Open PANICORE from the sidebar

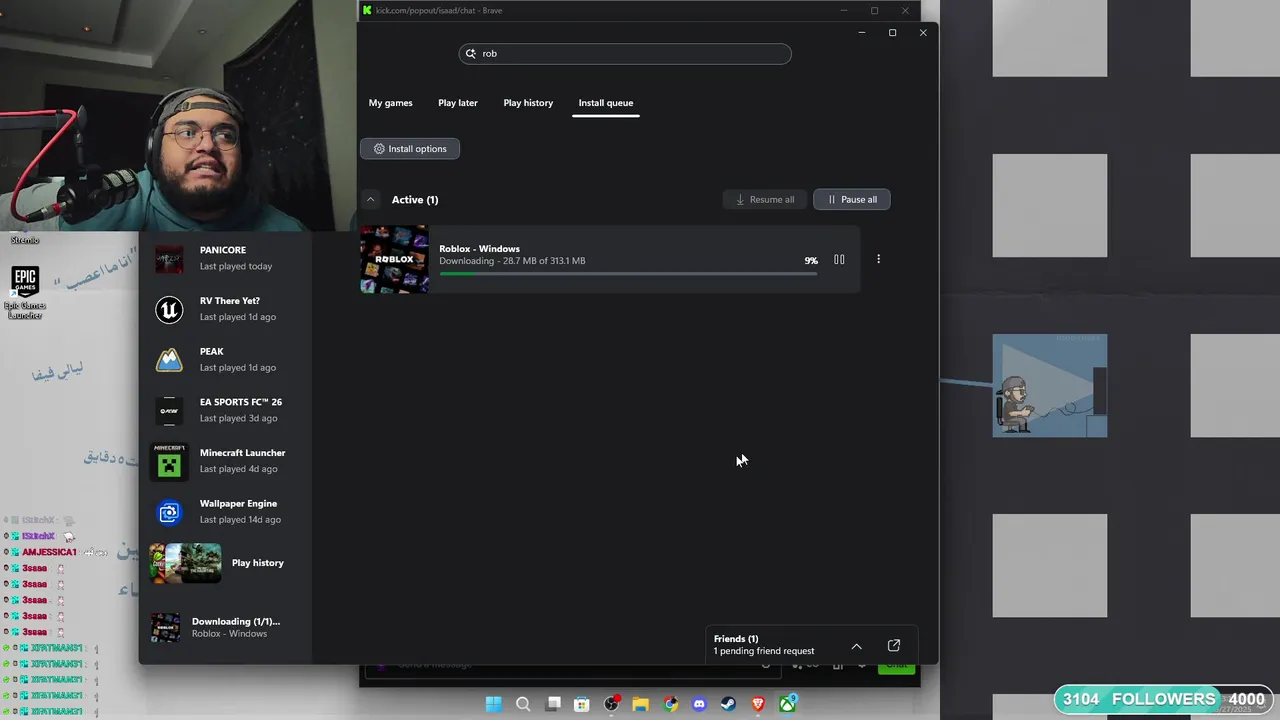225,259
